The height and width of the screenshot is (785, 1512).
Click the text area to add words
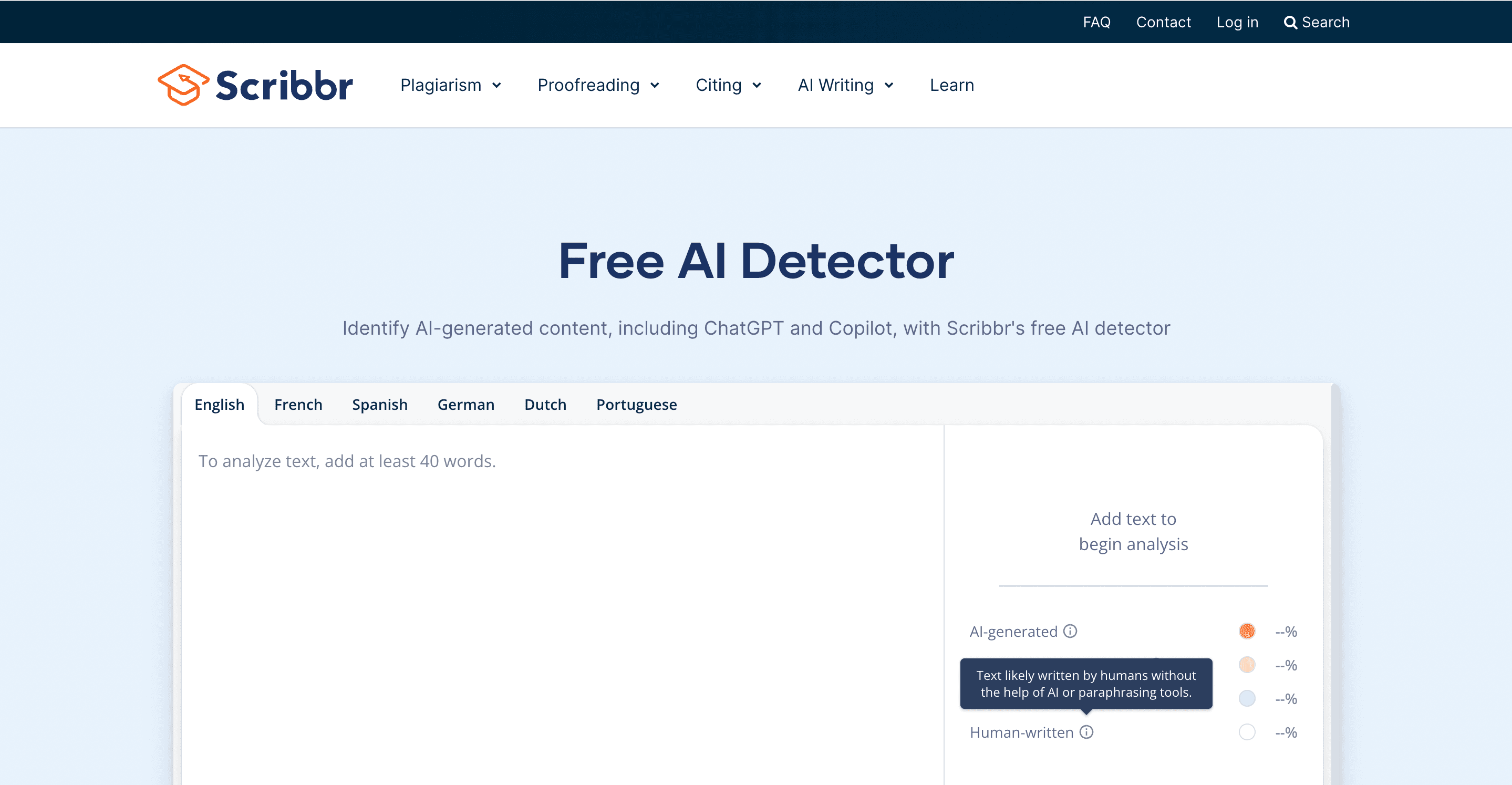click(562, 605)
